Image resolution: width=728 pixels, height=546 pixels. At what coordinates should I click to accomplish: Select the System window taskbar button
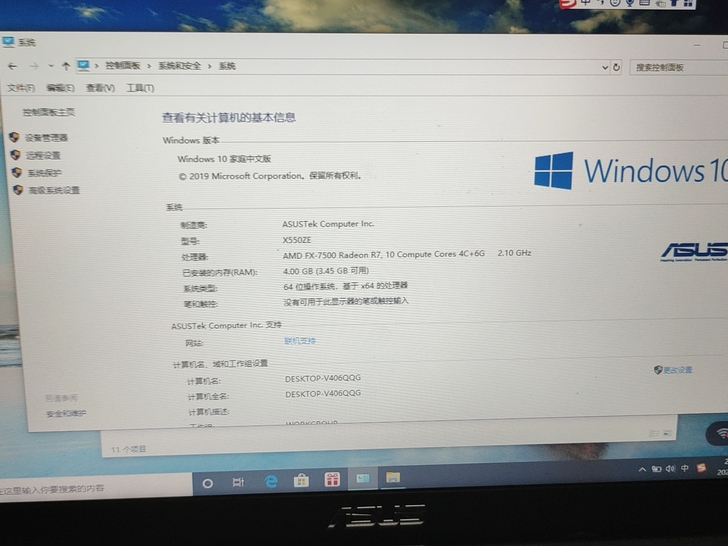point(363,478)
